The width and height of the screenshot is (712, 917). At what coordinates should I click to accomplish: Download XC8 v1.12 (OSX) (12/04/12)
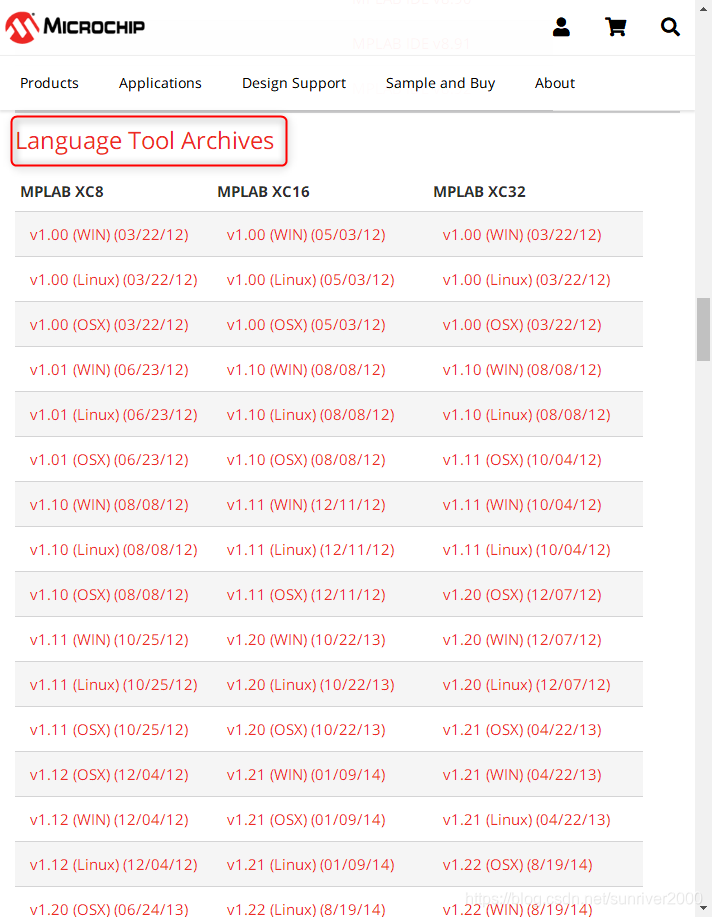click(109, 775)
